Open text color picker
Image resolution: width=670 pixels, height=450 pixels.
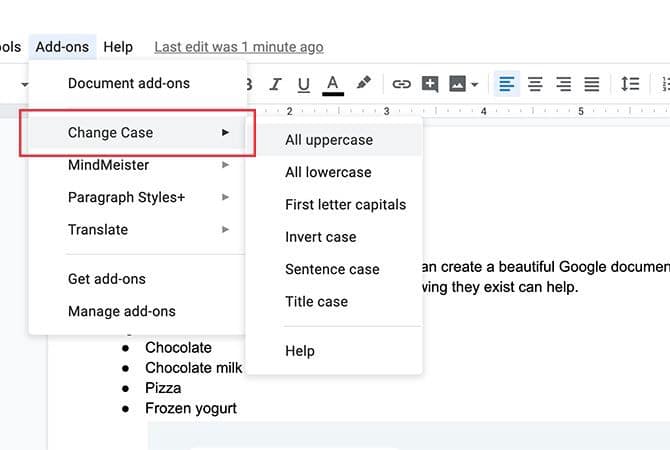(x=332, y=85)
